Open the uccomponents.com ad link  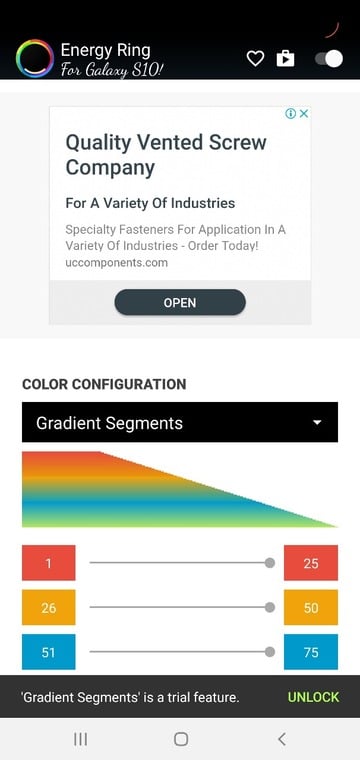point(116,263)
